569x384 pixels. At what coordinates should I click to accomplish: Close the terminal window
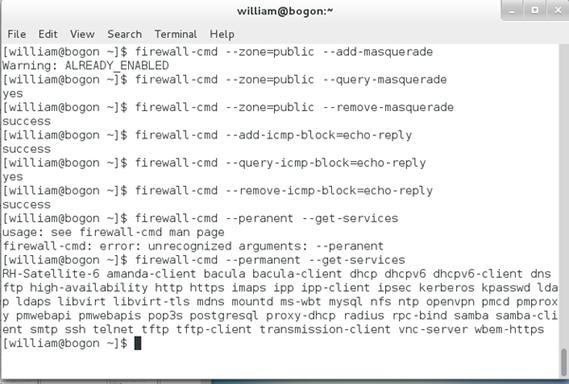pyautogui.click(x=558, y=11)
